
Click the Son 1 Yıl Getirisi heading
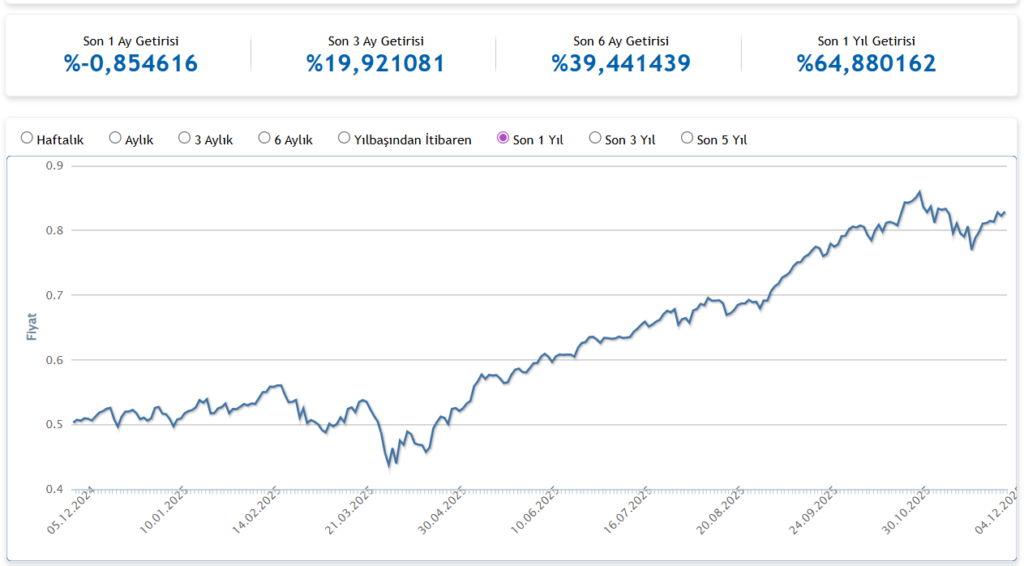point(866,41)
